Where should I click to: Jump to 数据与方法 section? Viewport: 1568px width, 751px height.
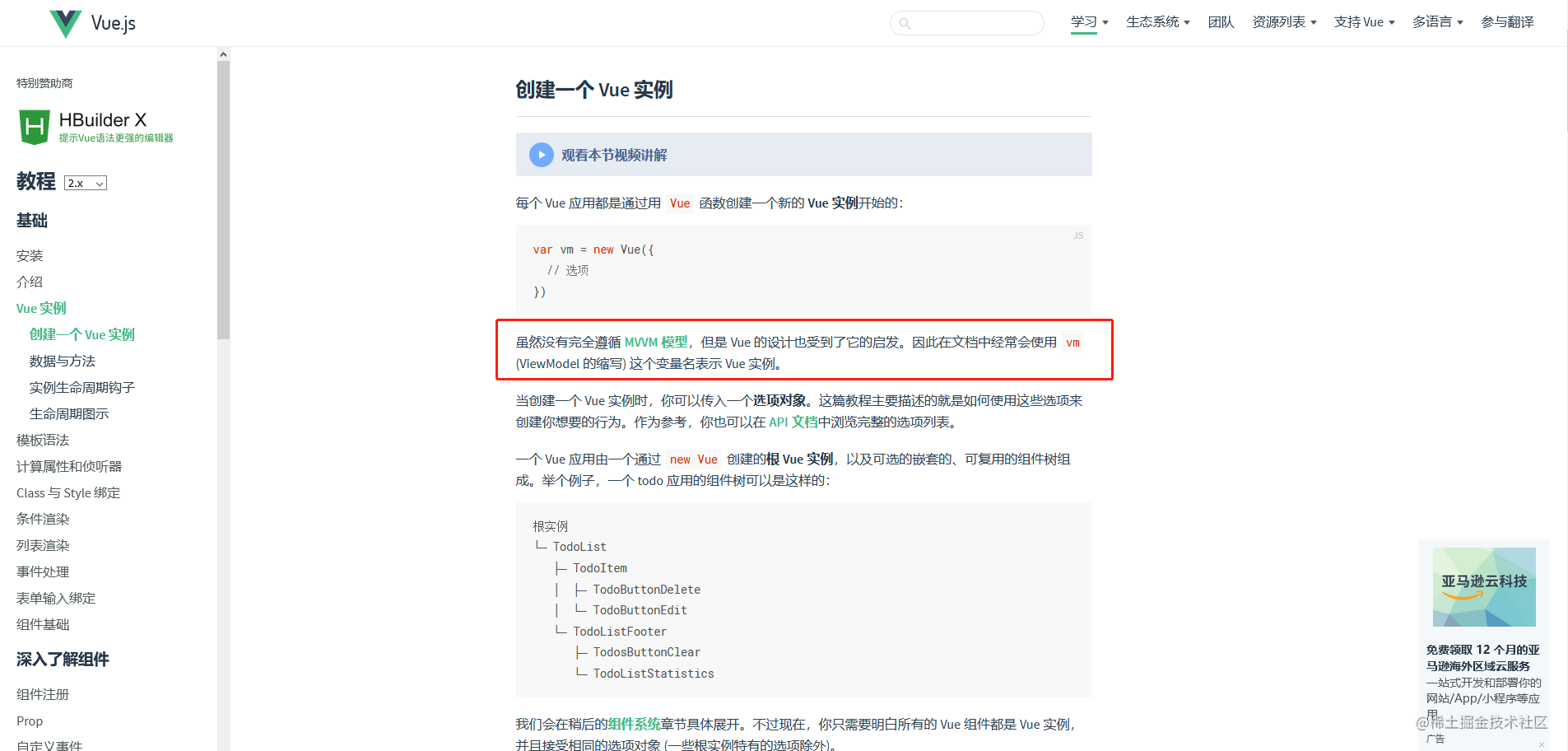click(x=63, y=361)
